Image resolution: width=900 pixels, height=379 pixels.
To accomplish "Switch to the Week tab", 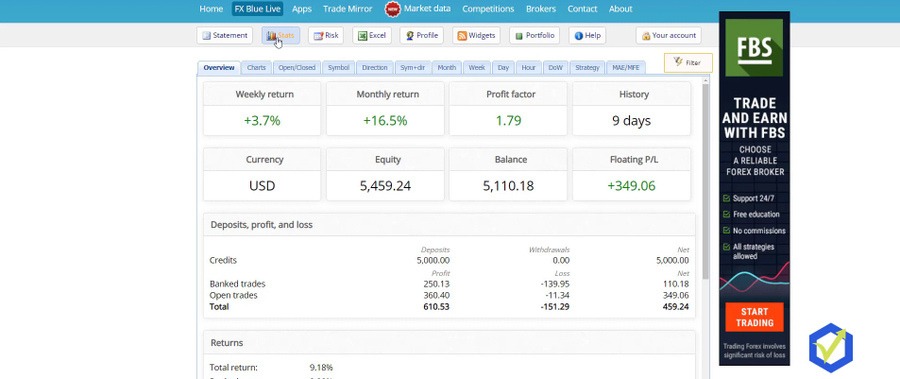I will pyautogui.click(x=477, y=68).
